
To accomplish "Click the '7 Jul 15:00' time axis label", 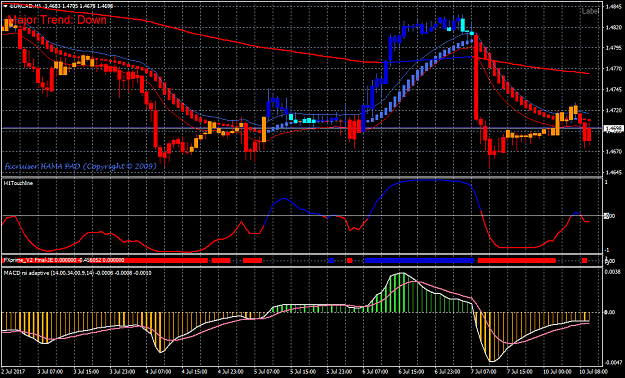I will [x=519, y=371].
